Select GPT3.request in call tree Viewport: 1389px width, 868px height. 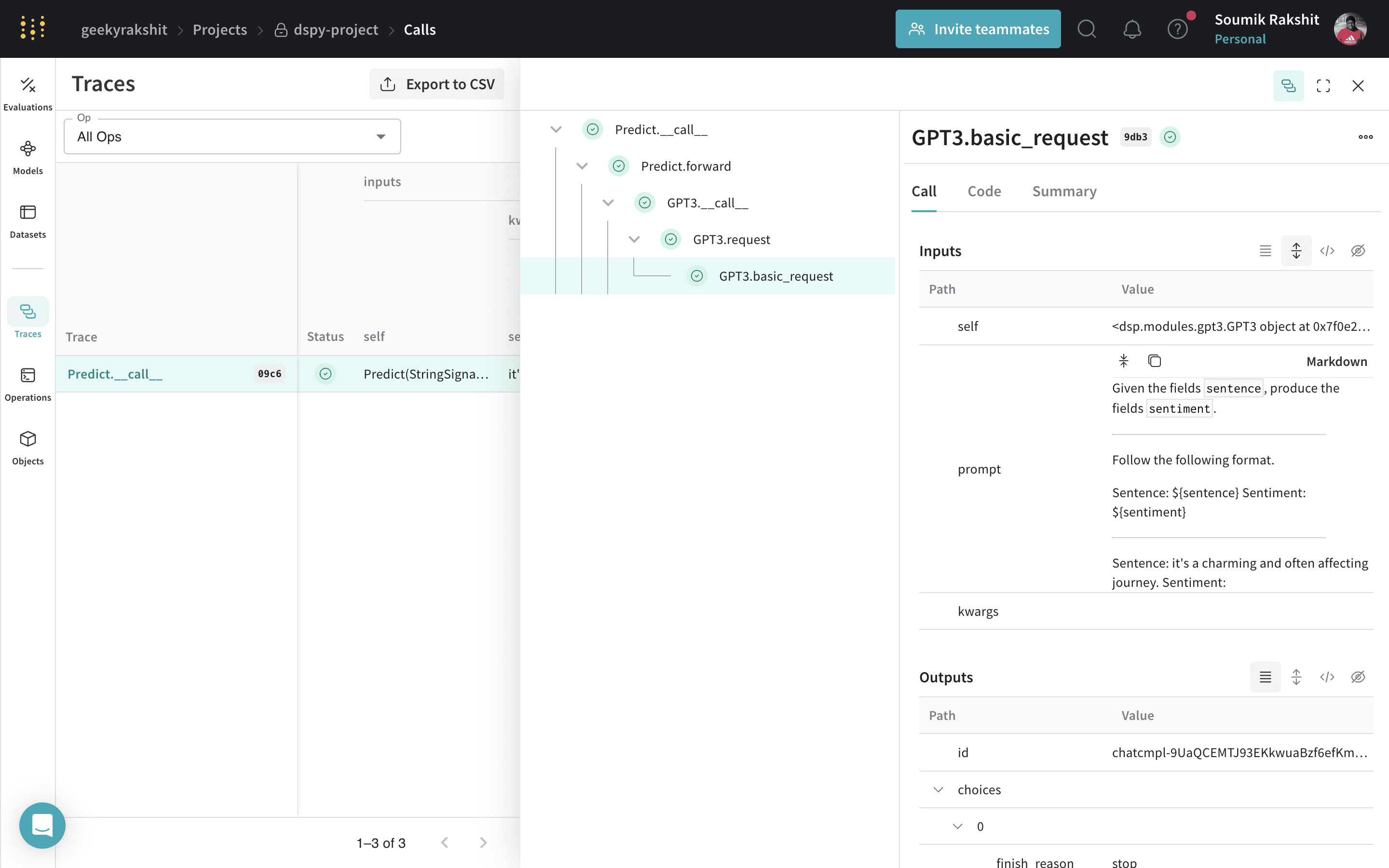(x=731, y=239)
